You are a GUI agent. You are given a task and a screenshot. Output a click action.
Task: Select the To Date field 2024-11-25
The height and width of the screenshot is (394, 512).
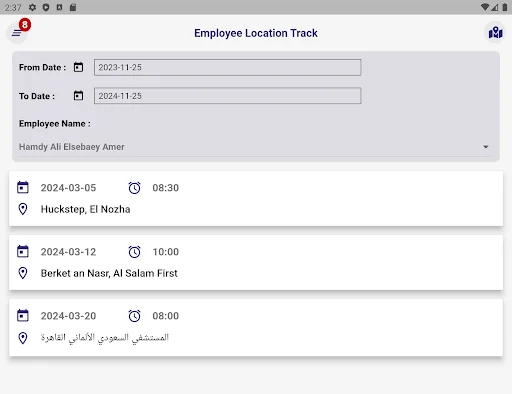pyautogui.click(x=227, y=96)
